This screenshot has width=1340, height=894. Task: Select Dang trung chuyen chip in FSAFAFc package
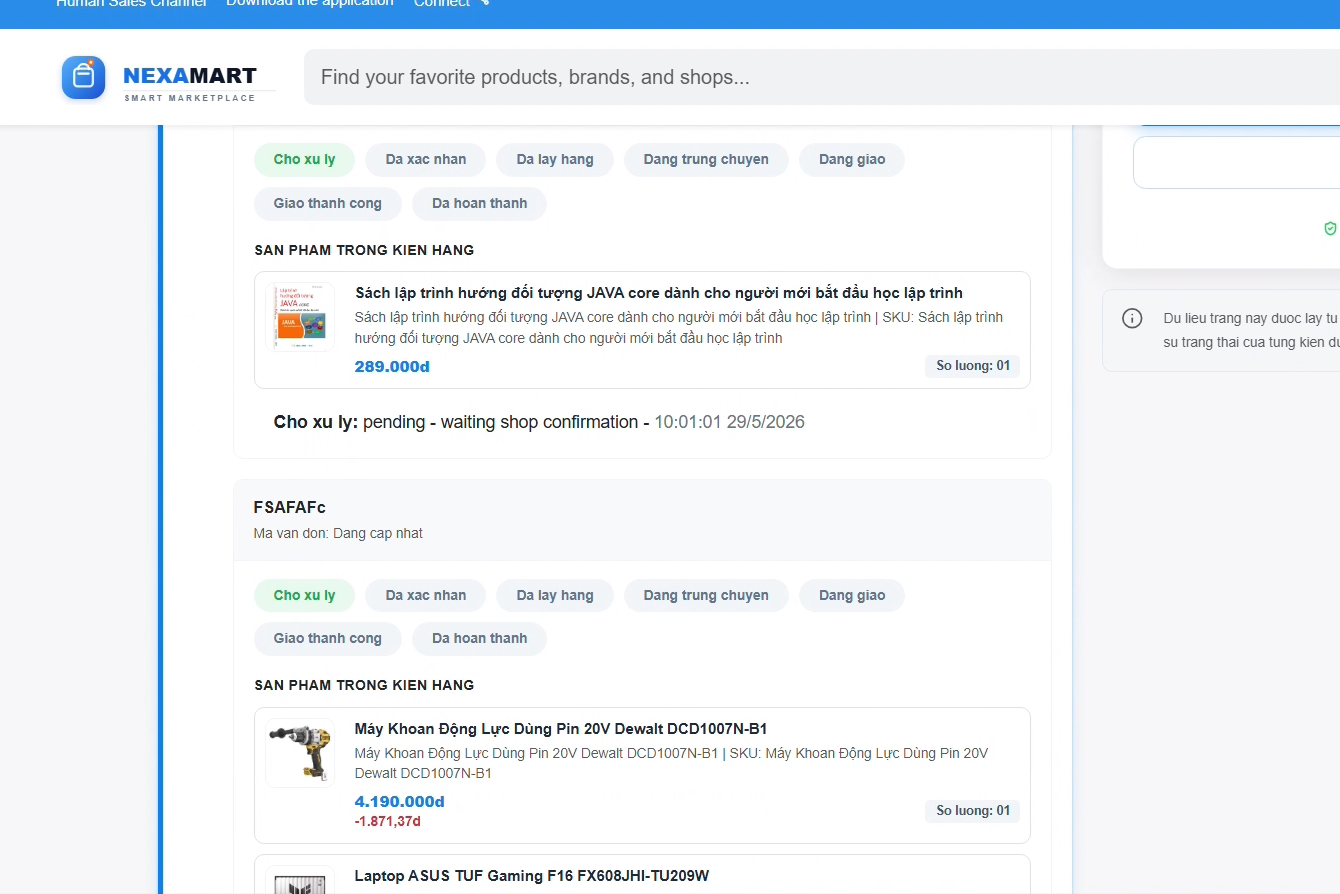[x=706, y=595]
